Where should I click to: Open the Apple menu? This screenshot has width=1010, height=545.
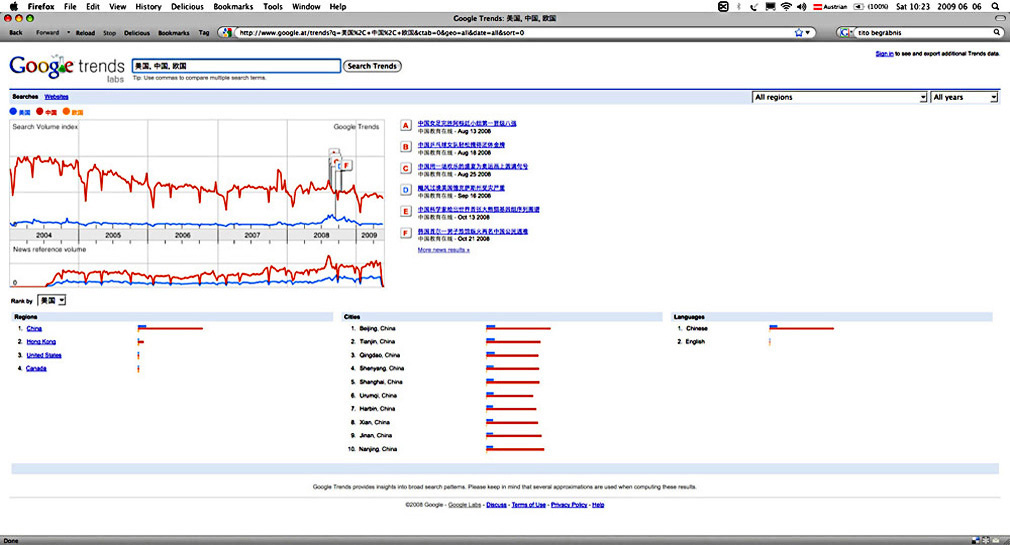[14, 6]
